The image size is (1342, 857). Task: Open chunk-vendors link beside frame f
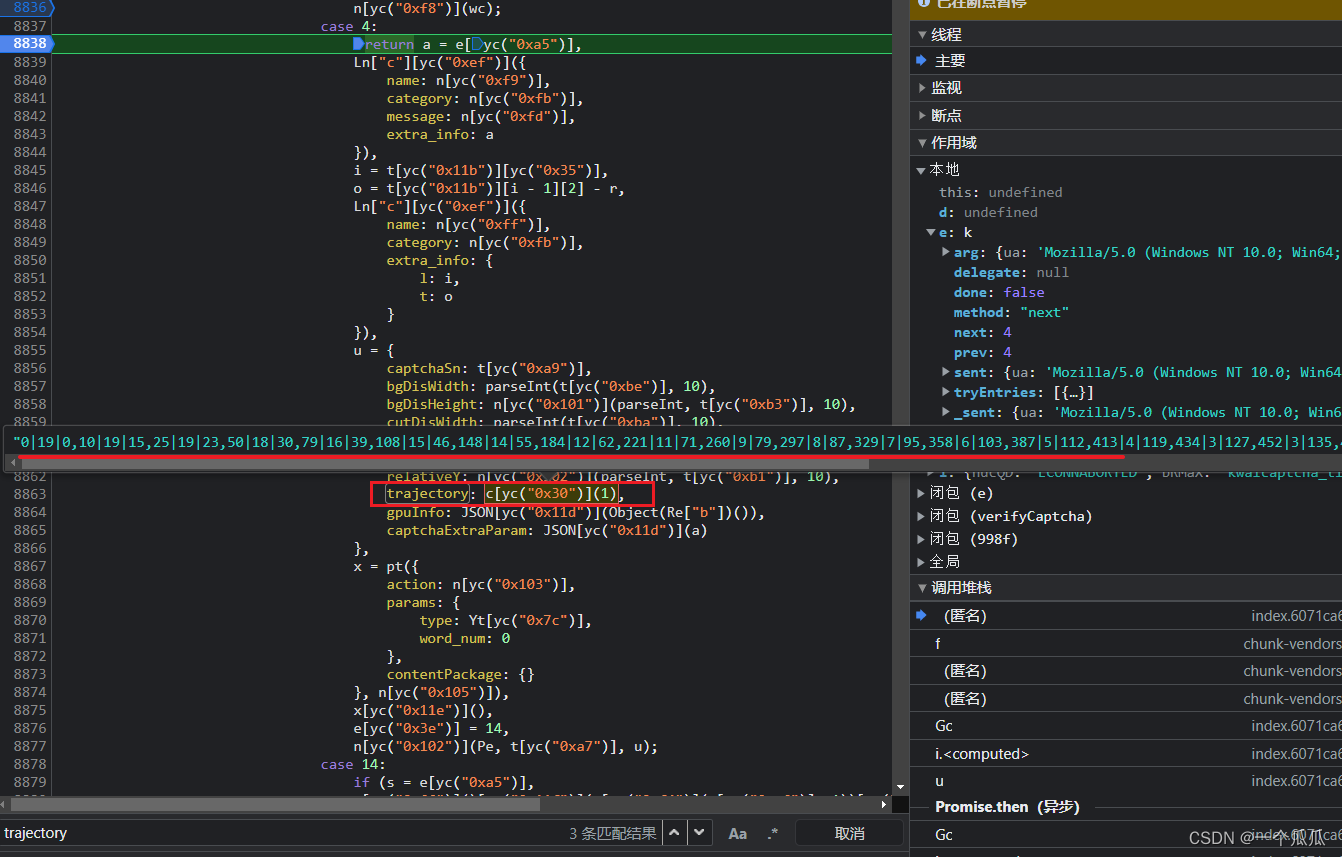pos(1292,644)
